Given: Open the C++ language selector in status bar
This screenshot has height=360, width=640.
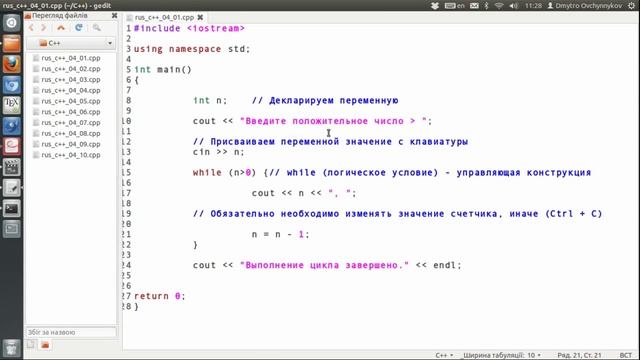Looking at the screenshot, I should pos(444,355).
